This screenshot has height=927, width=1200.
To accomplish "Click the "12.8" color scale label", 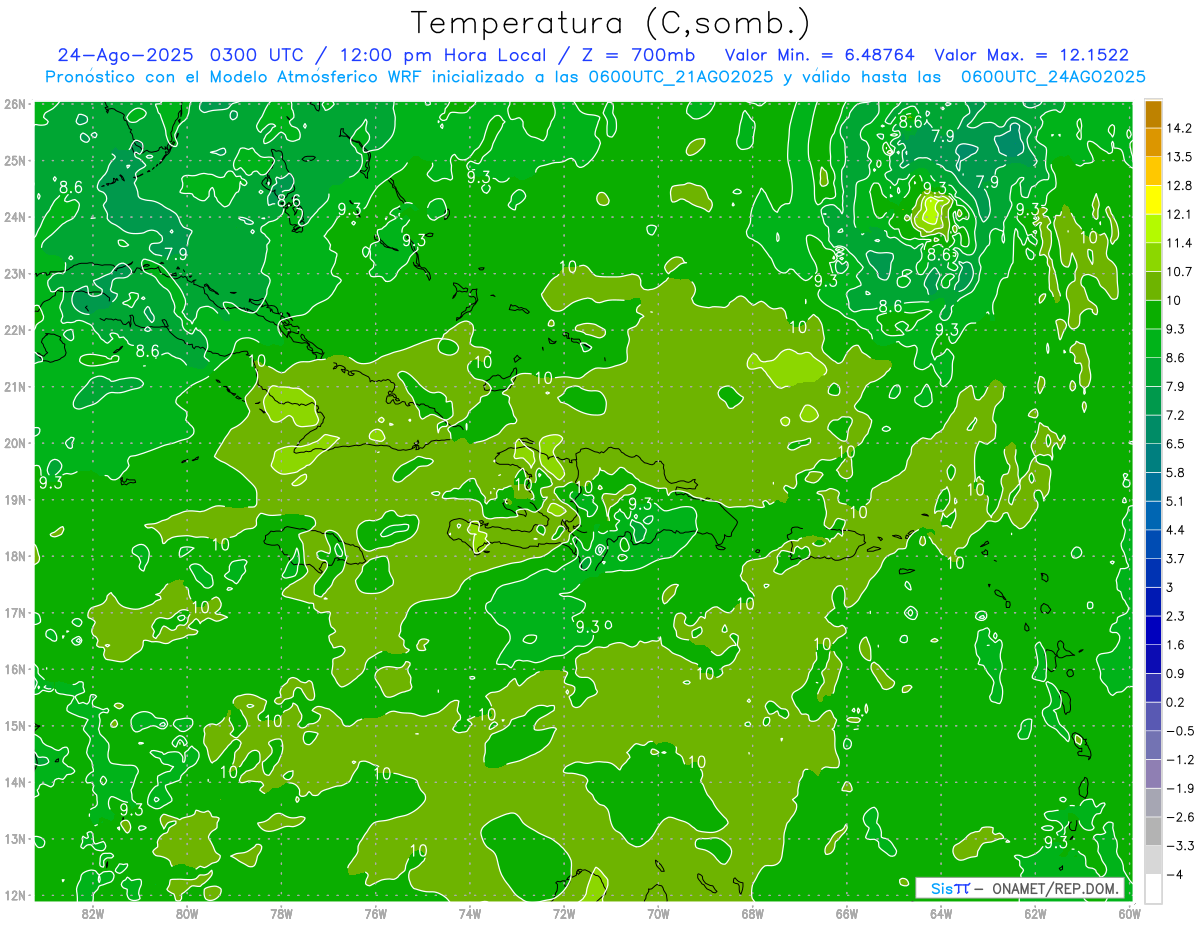I will (1178, 185).
